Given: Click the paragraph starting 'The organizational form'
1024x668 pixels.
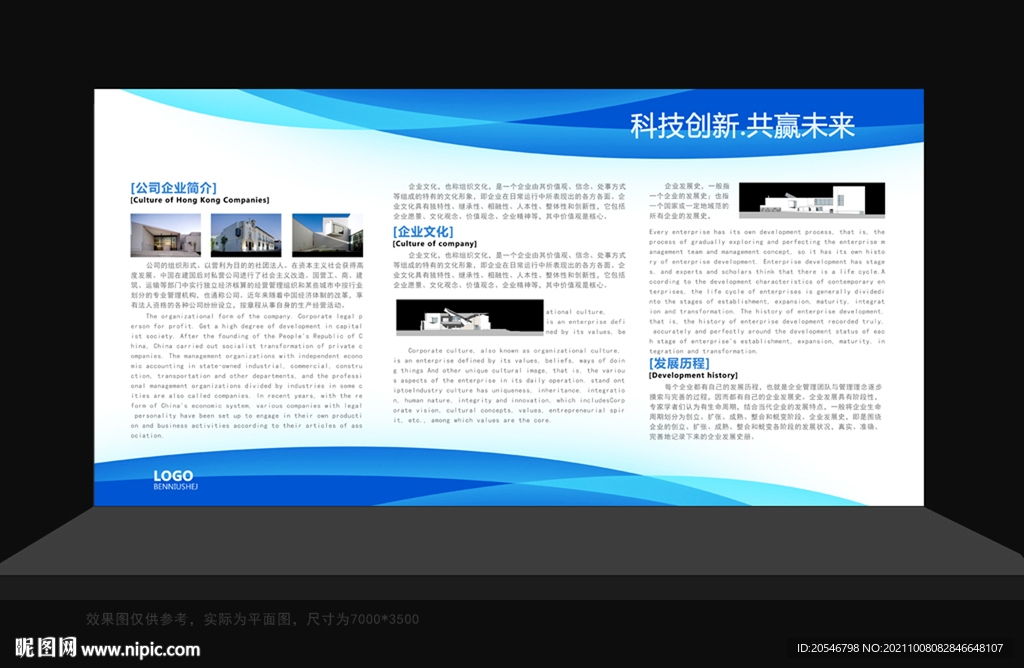Looking at the screenshot, I should (x=246, y=376).
